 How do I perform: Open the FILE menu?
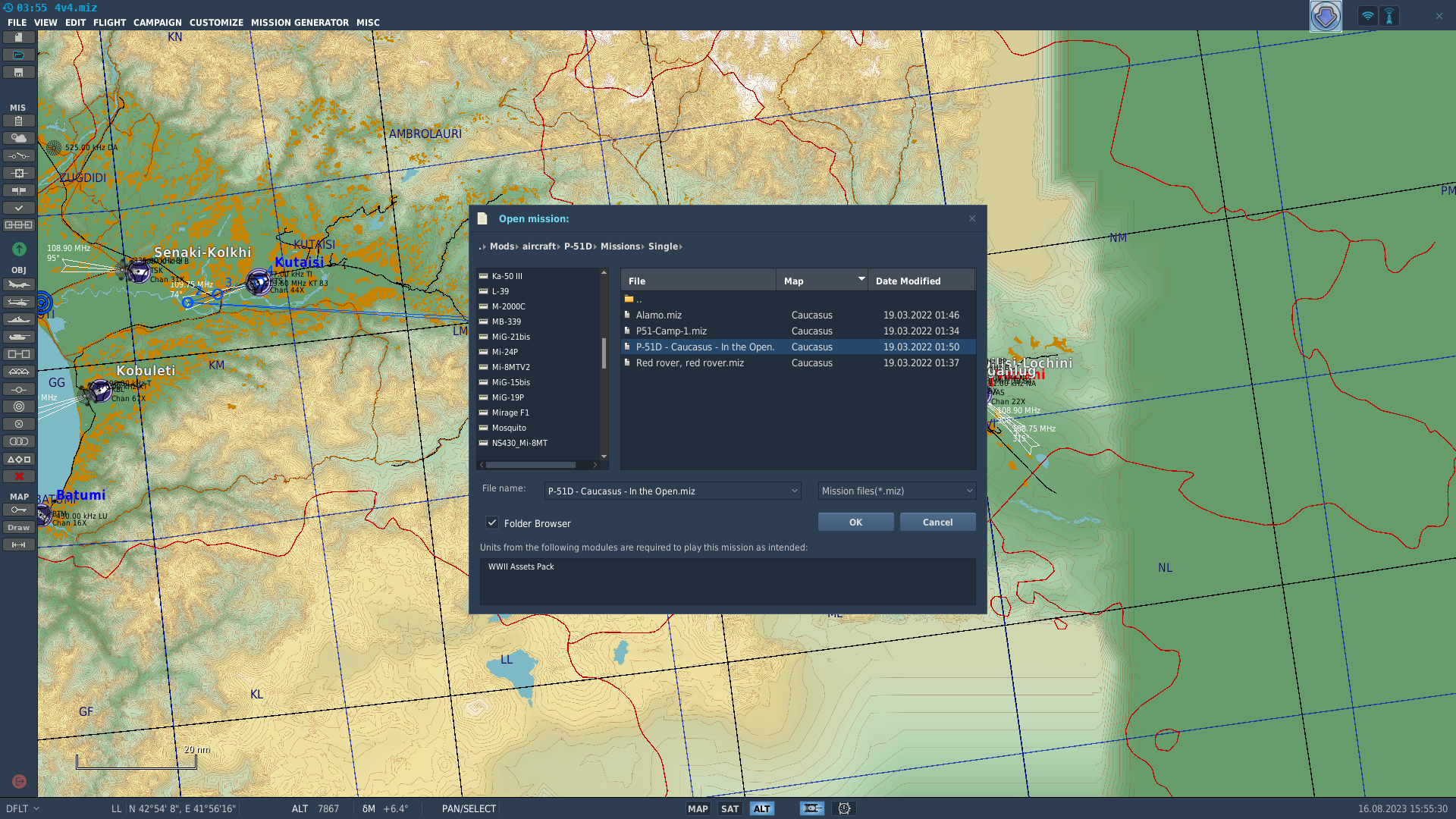17,23
